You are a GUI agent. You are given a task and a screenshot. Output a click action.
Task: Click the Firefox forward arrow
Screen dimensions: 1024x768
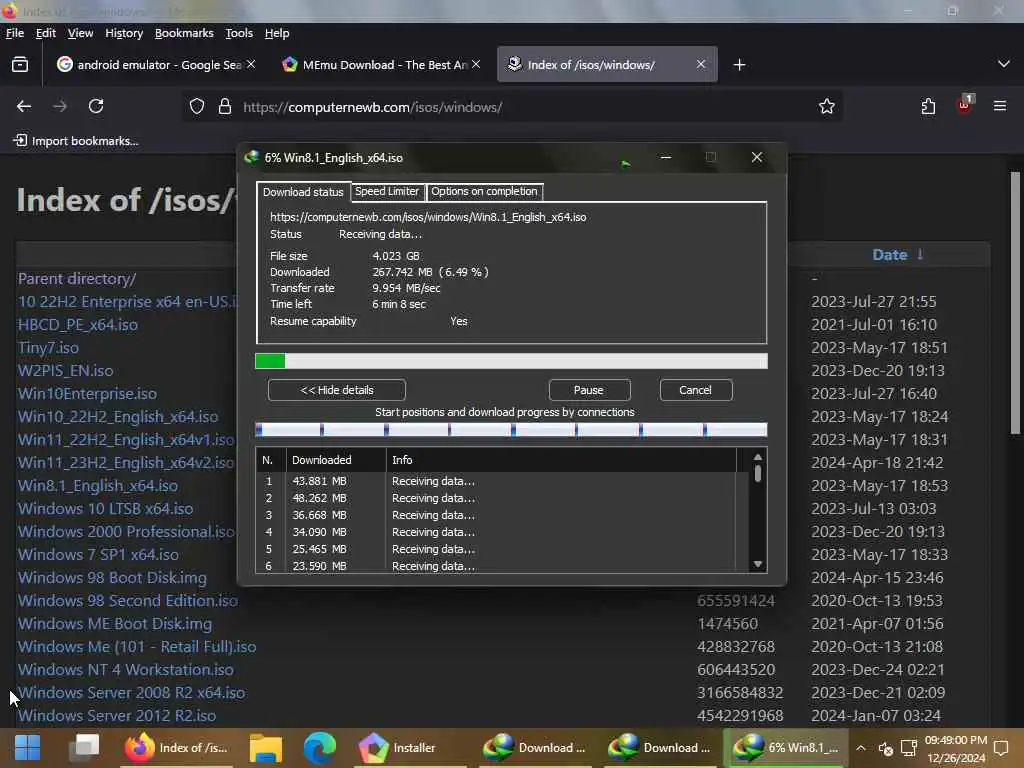(x=60, y=106)
